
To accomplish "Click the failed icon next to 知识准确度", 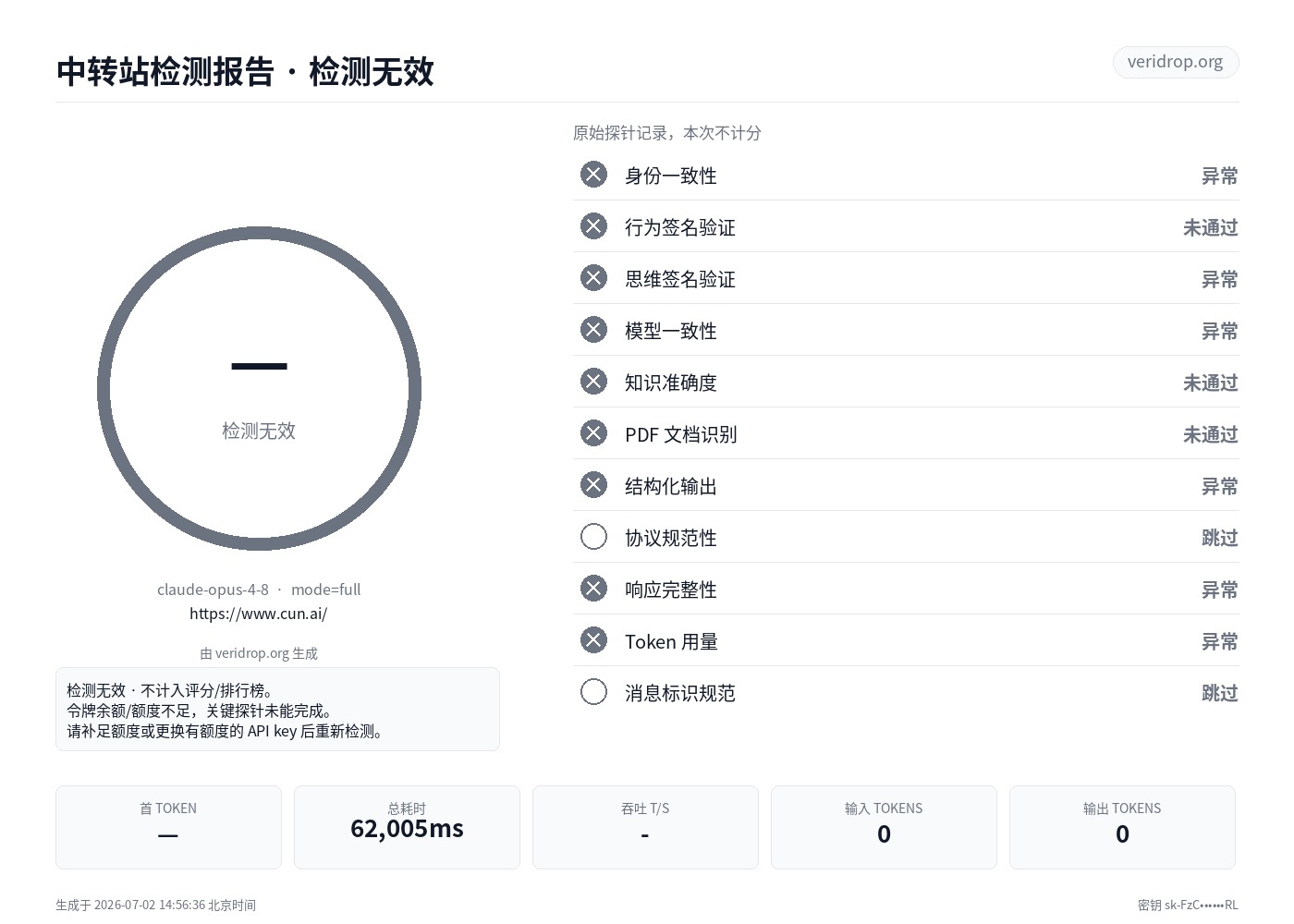I will (593, 382).
